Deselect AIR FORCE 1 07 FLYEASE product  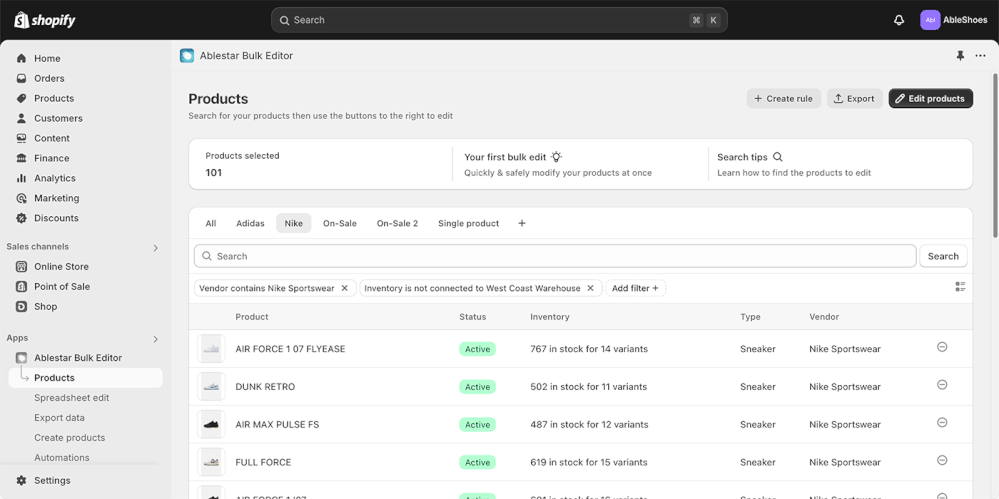click(x=942, y=347)
